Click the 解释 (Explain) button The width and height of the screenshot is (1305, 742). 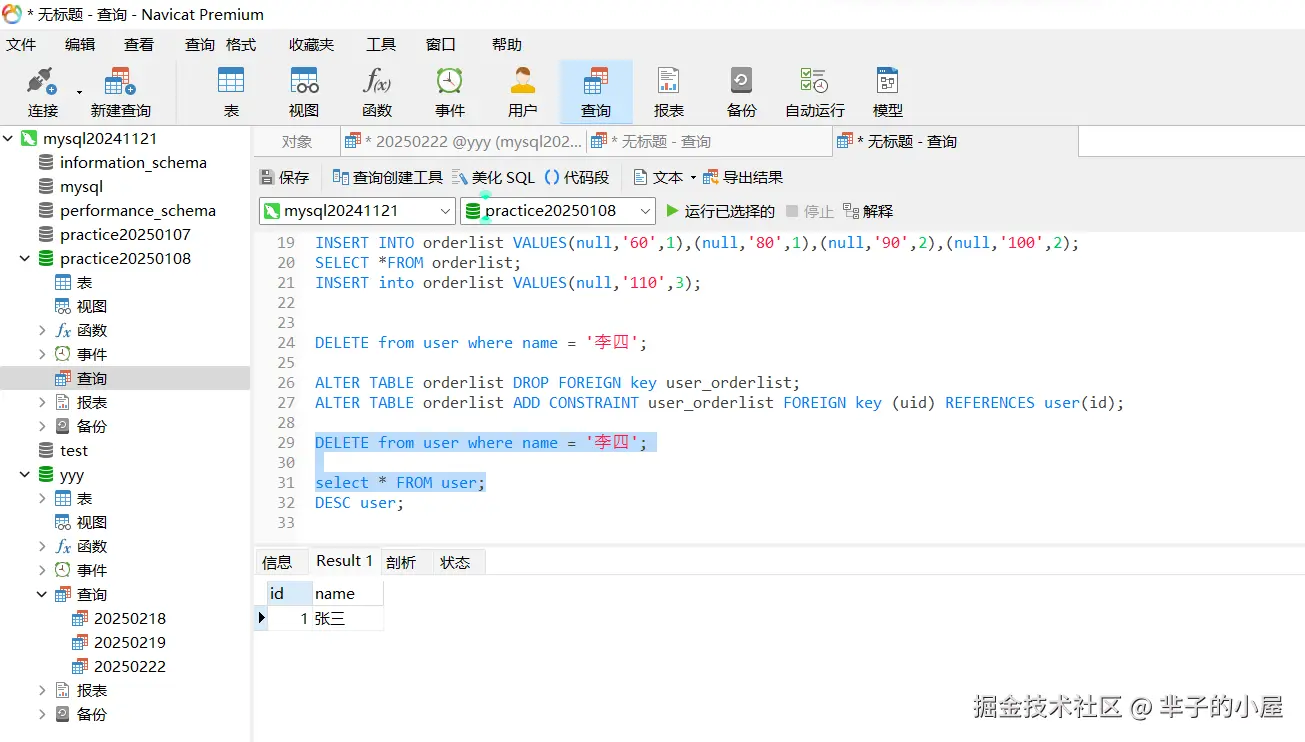click(x=868, y=211)
